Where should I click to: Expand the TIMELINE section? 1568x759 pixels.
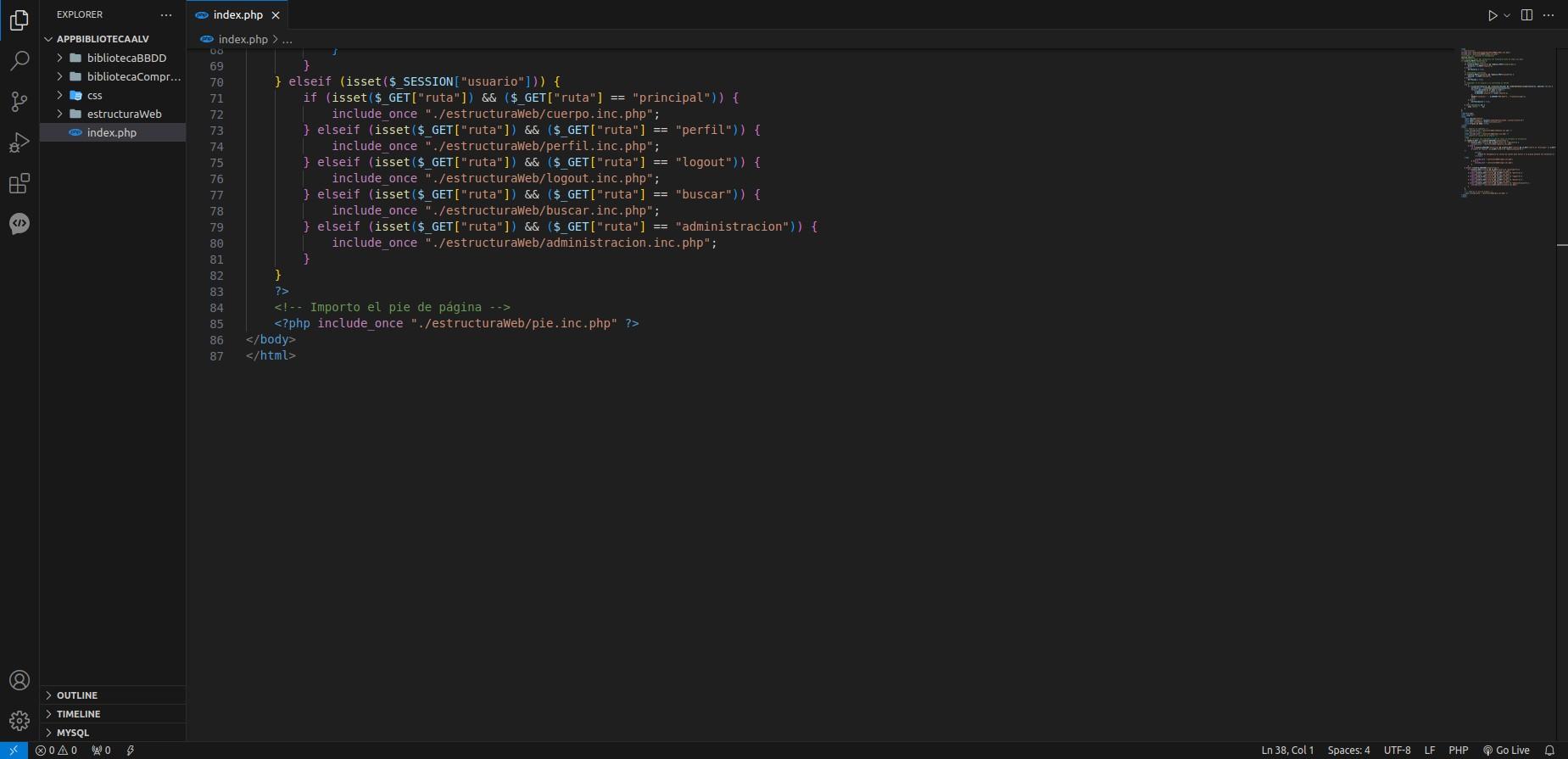click(x=113, y=714)
